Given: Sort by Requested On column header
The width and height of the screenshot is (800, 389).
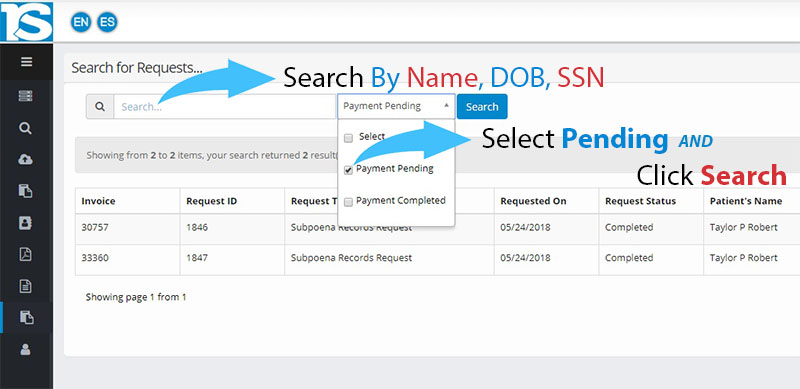Looking at the screenshot, I should [x=533, y=201].
